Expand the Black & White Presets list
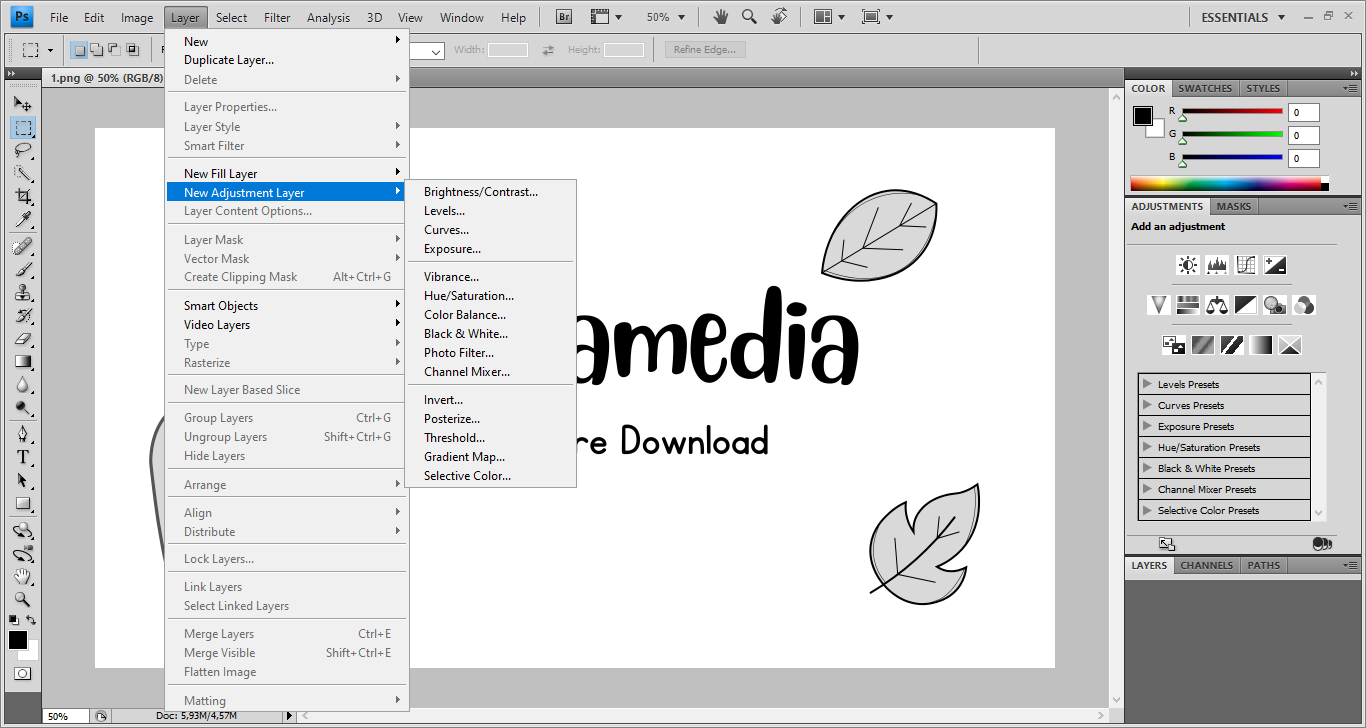1366x728 pixels. tap(1146, 468)
